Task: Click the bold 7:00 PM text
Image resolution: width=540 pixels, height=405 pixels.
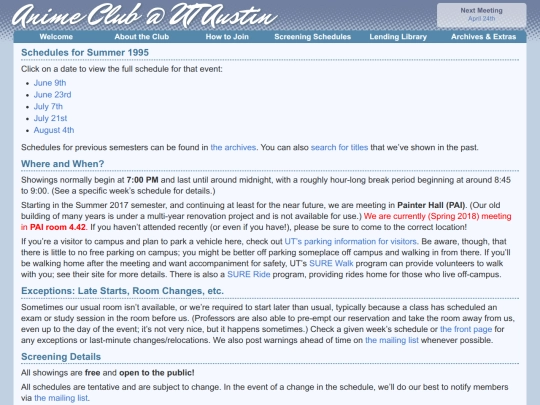Action: point(142,180)
